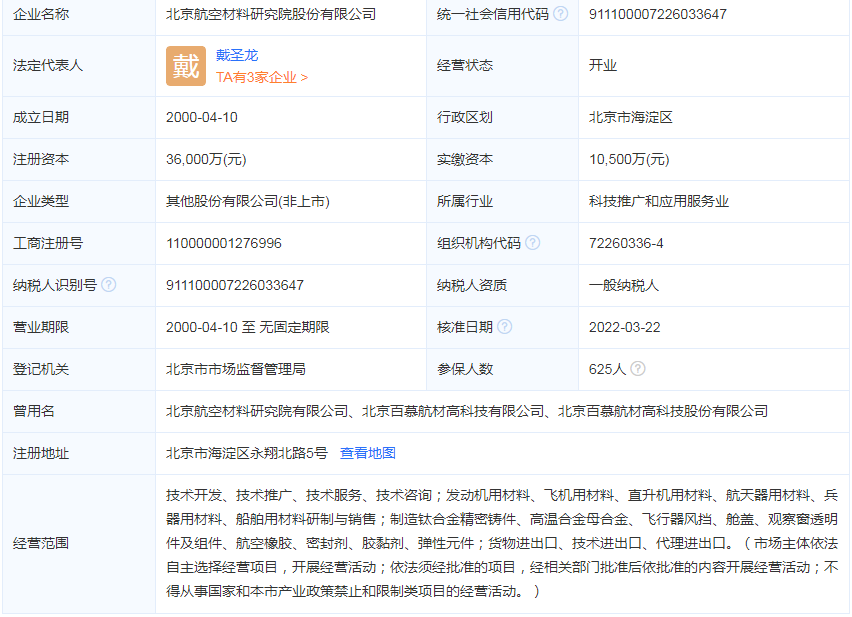The width and height of the screenshot is (852, 617).
Task: Click business status value 开业
Action: click(x=603, y=66)
